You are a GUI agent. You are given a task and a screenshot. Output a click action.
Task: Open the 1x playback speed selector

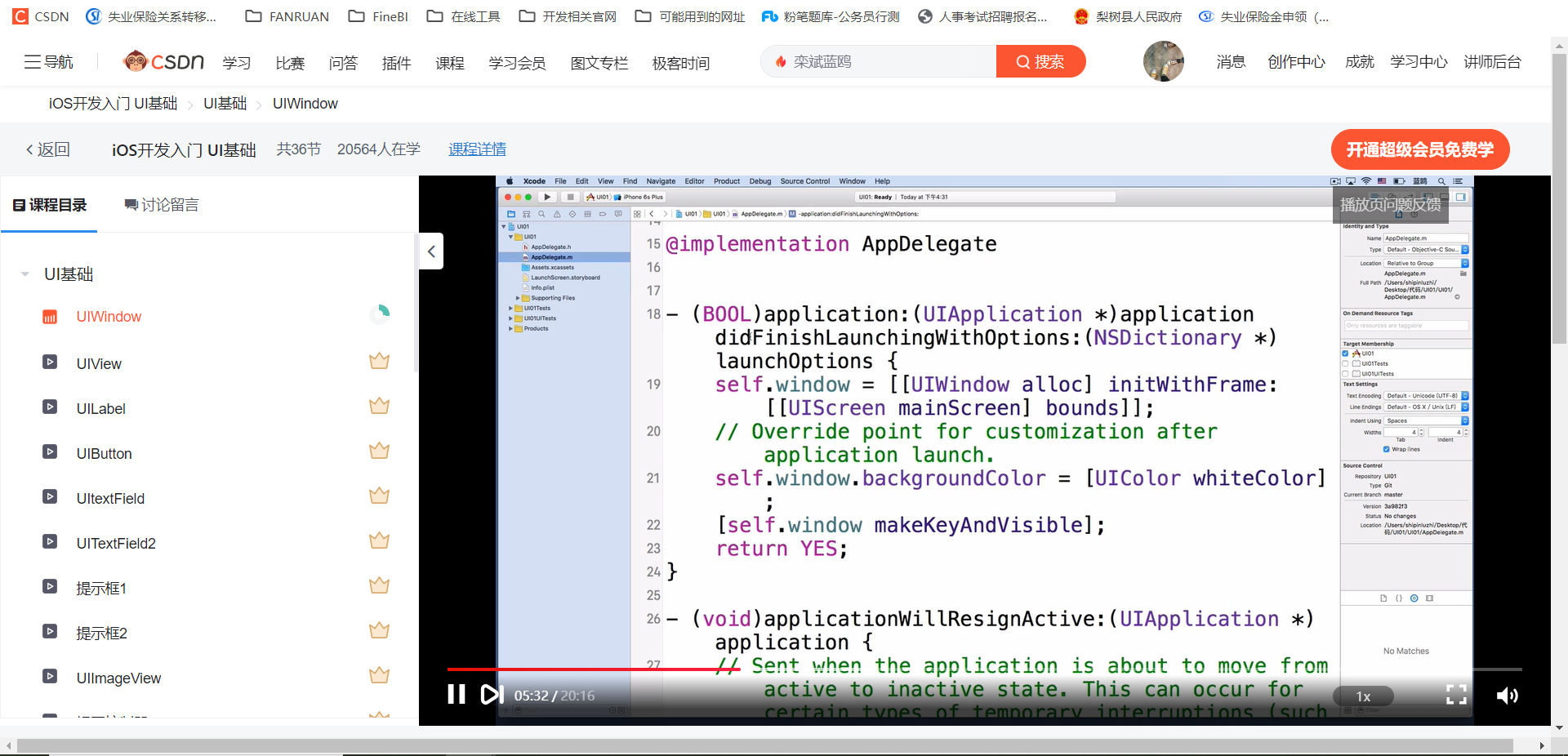tap(1363, 696)
